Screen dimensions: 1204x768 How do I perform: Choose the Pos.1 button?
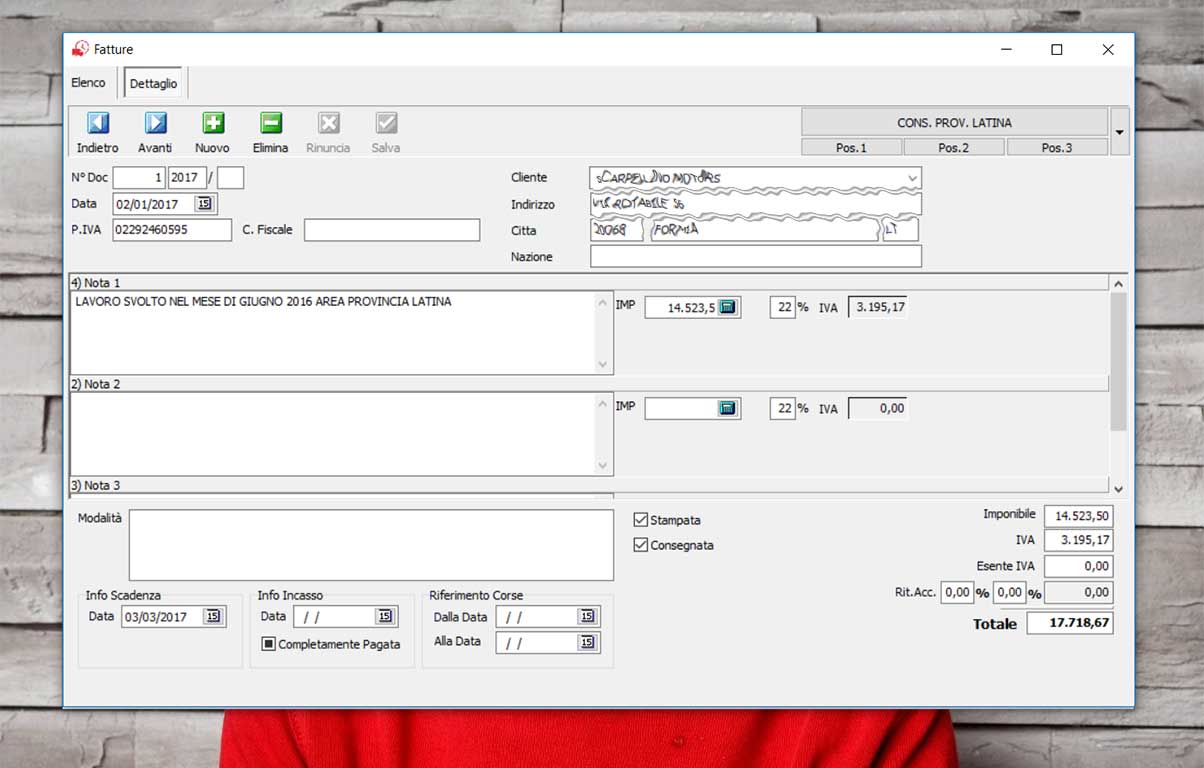tap(851, 148)
